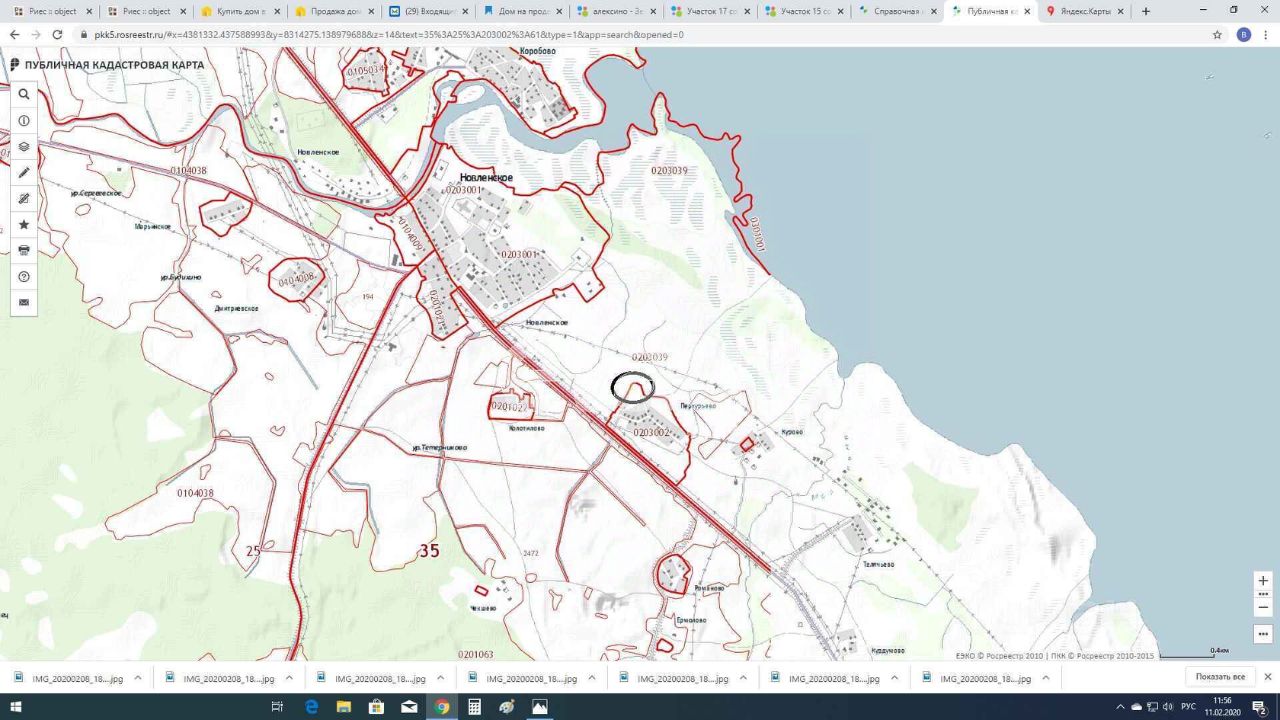Click the address bar URL field
This screenshot has width=1280, height=720.
point(600,34)
